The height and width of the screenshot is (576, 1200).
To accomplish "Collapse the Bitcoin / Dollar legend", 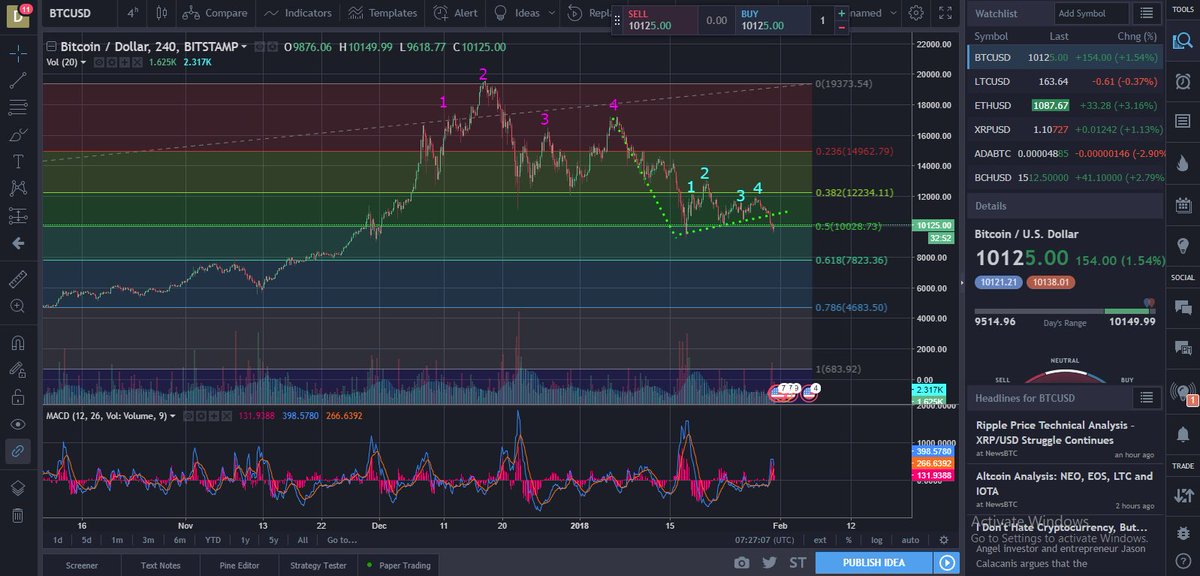I will 50,47.
